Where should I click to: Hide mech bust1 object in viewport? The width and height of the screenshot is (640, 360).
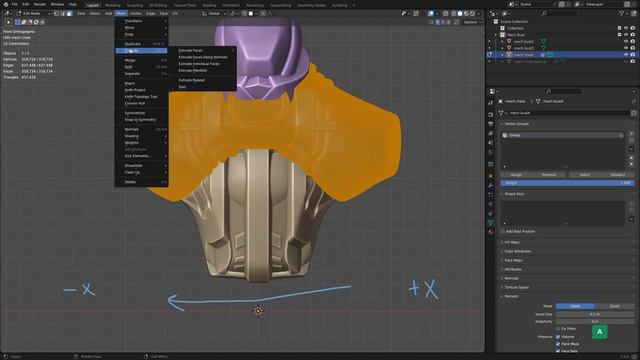(x=626, y=41)
